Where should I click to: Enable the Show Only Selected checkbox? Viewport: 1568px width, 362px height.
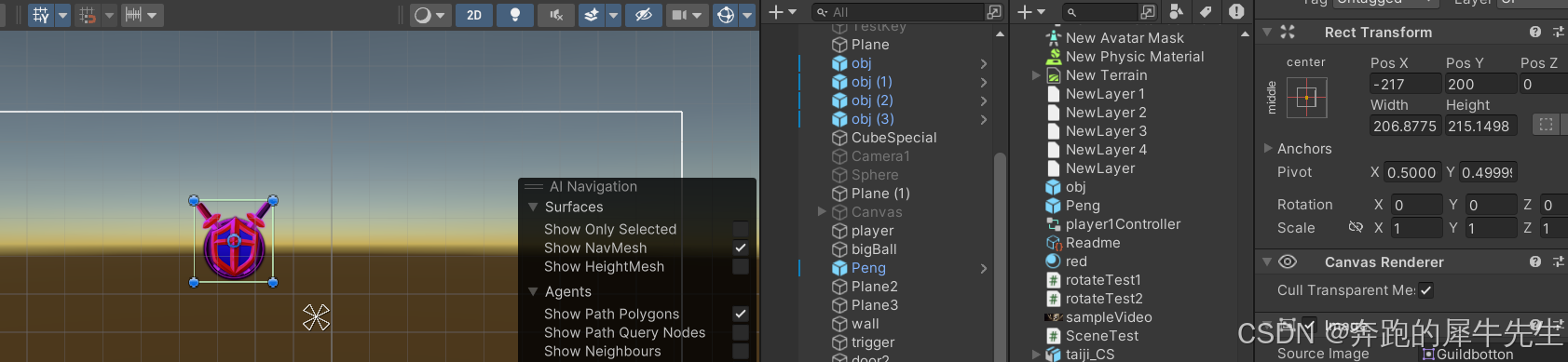click(741, 229)
